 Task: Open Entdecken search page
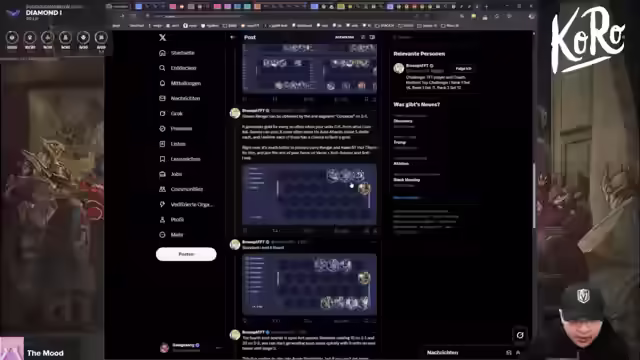point(178,68)
